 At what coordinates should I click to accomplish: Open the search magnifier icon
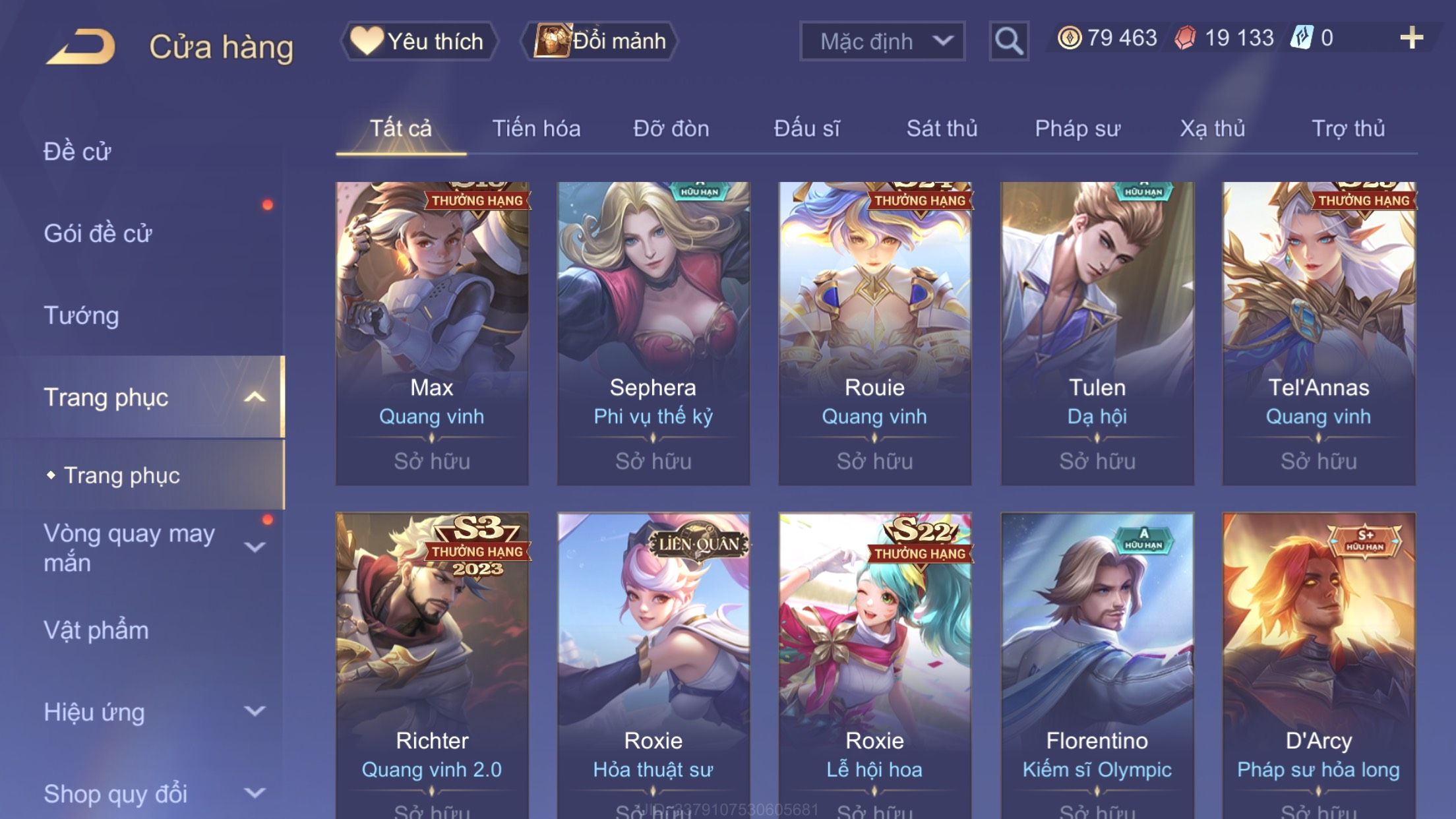point(1009,41)
